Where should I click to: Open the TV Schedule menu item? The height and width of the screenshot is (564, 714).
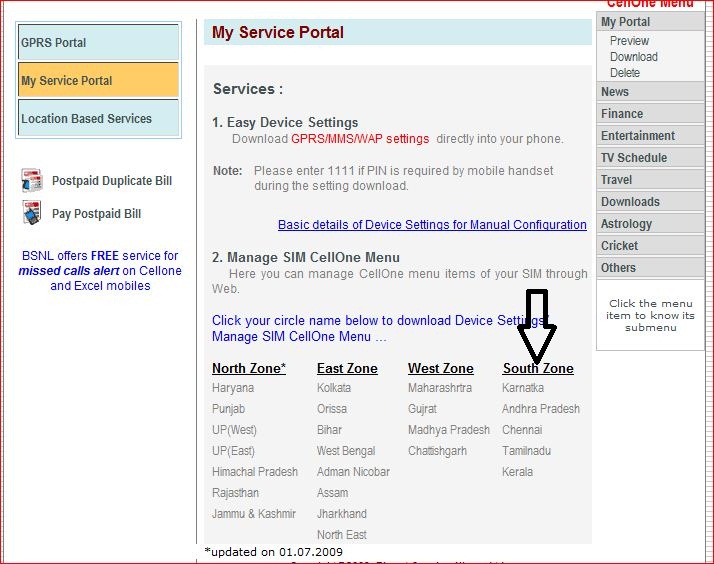(x=650, y=158)
